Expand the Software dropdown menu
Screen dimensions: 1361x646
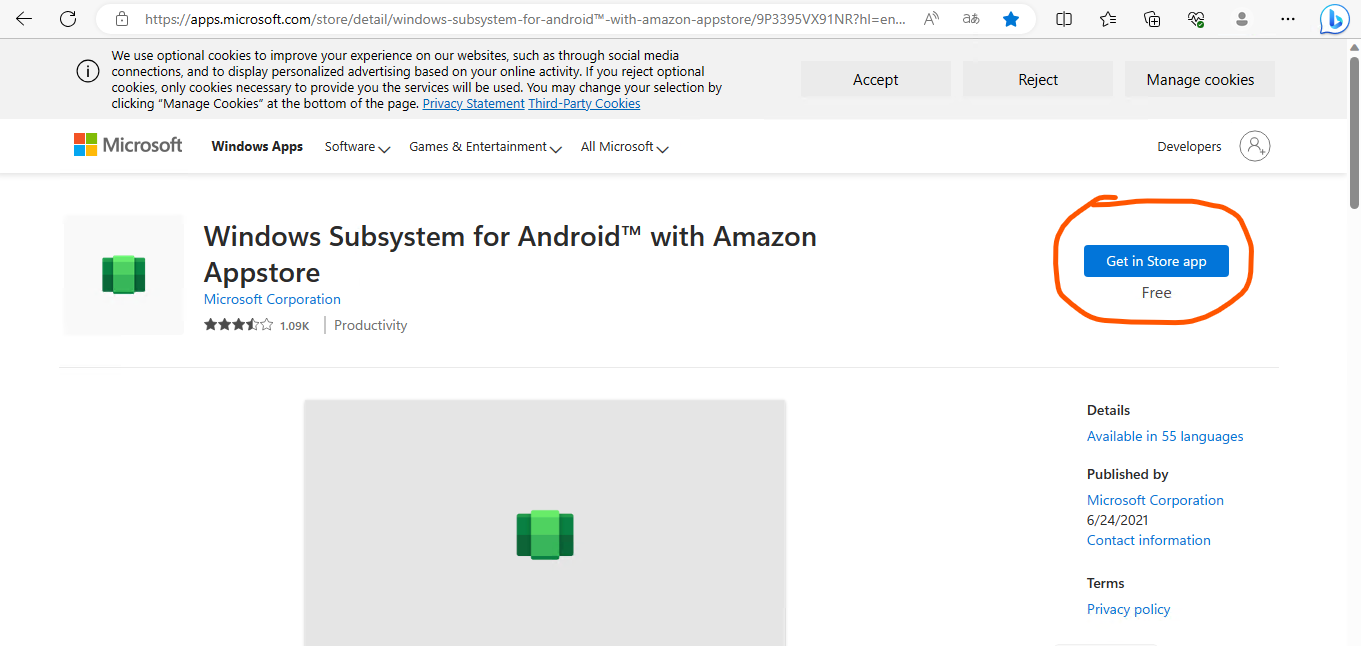357,147
